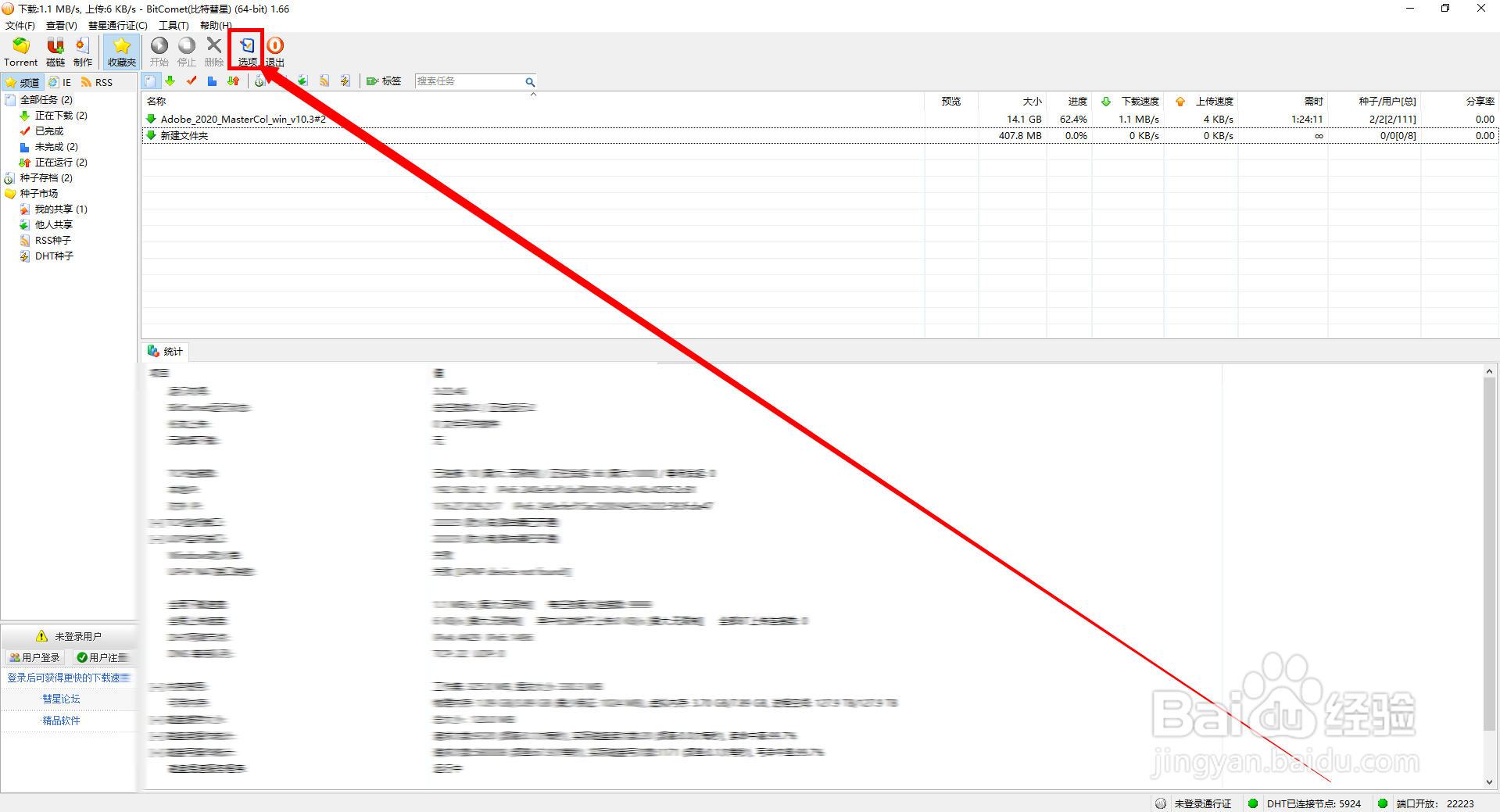Click the 退出 exit button
Screen dimensions: 1500x812
coord(275,52)
